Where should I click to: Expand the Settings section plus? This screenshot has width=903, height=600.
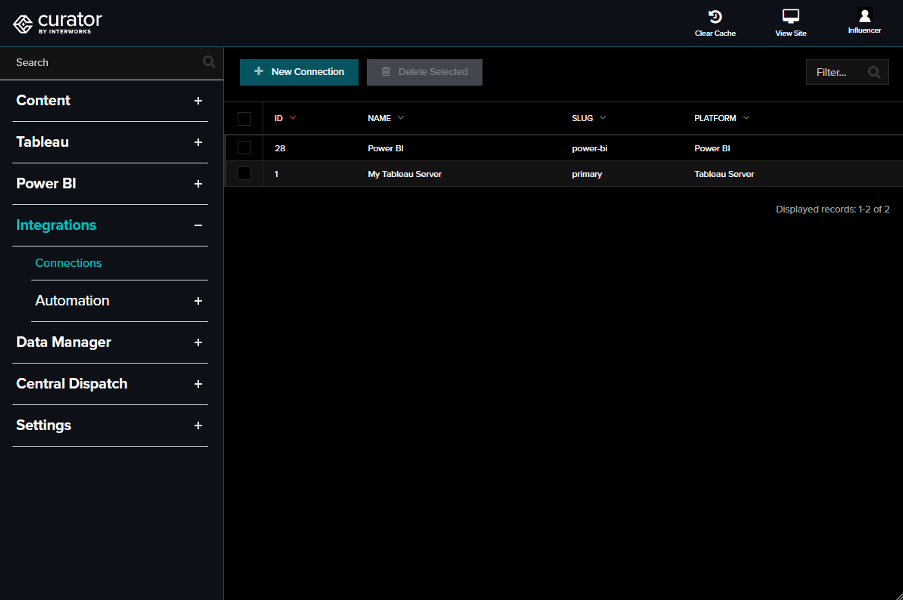pyautogui.click(x=198, y=426)
